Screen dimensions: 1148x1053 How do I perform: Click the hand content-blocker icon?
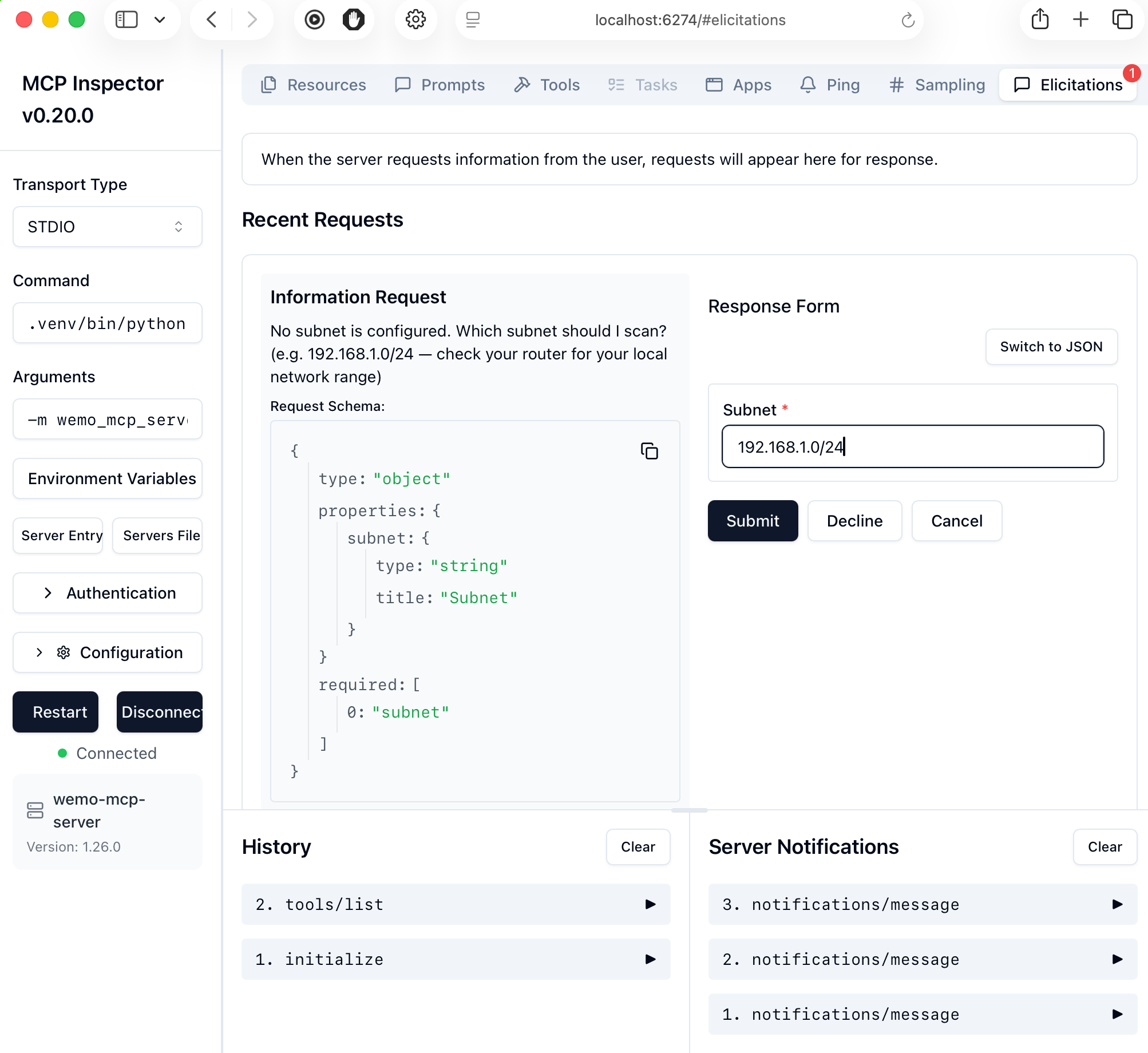click(353, 20)
